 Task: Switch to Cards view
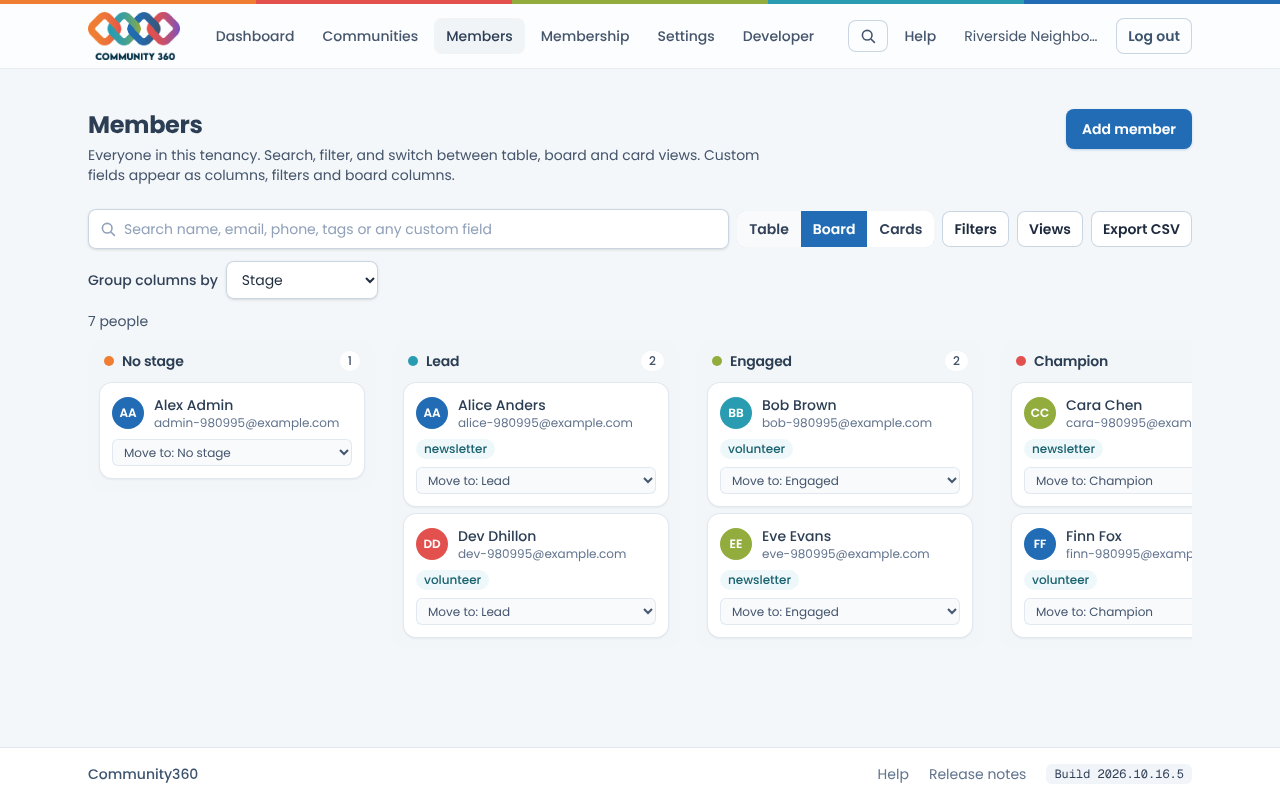point(901,229)
